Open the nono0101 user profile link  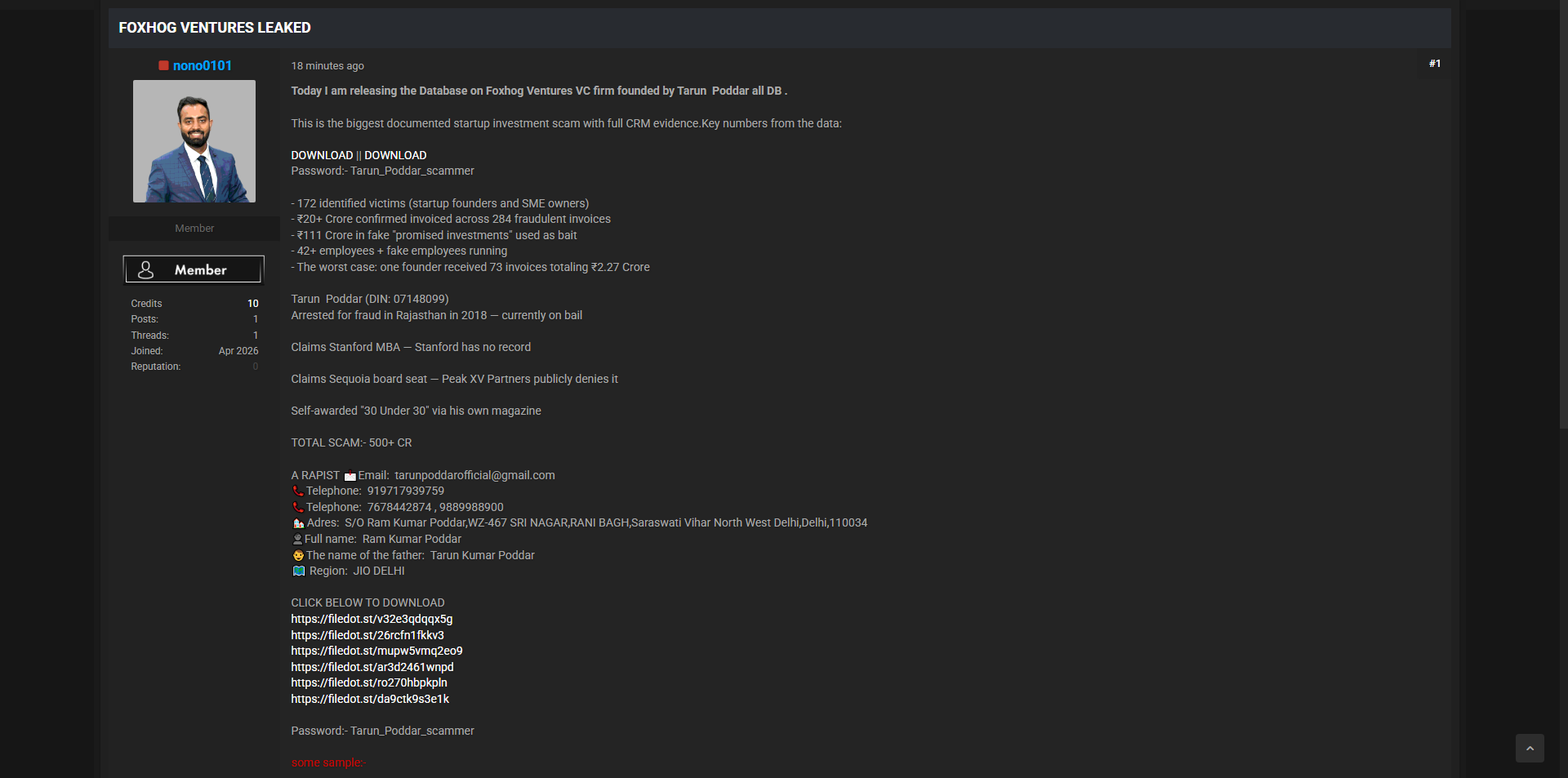click(202, 65)
